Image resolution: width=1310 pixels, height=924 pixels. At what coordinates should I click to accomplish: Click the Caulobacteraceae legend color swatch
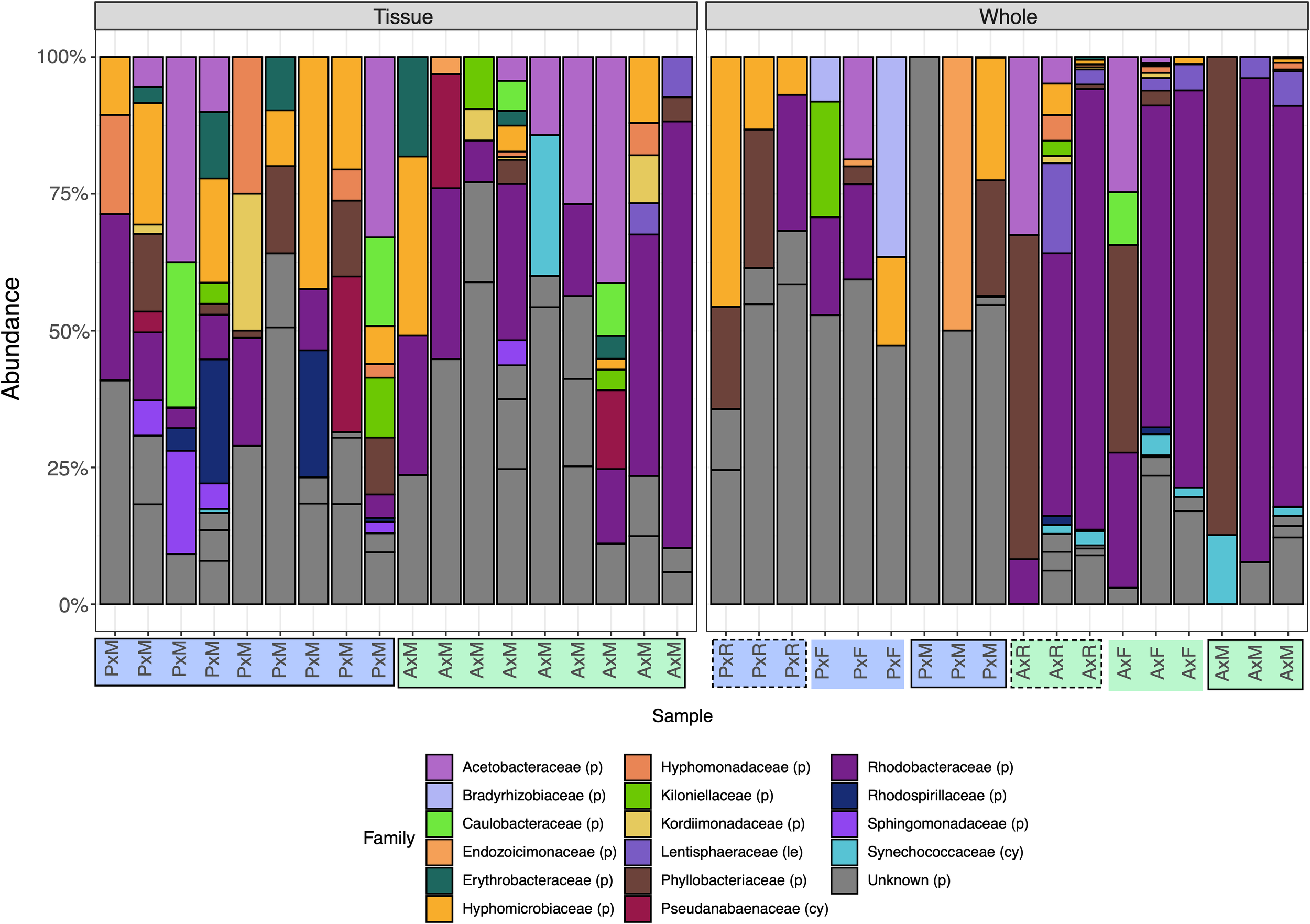click(439, 823)
